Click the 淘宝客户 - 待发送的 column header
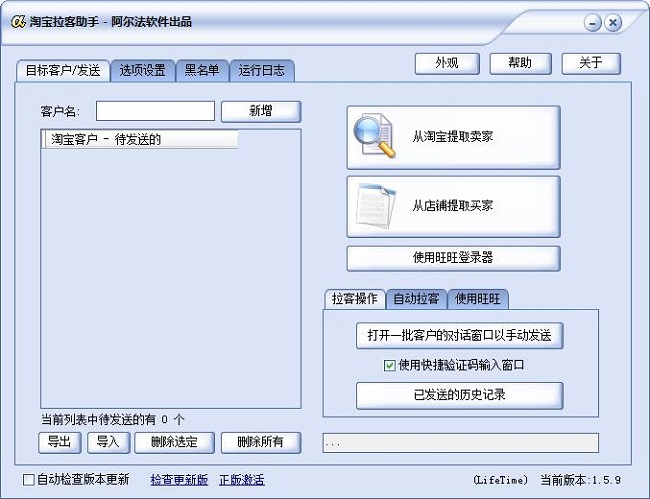The image size is (650, 499). tap(141, 140)
